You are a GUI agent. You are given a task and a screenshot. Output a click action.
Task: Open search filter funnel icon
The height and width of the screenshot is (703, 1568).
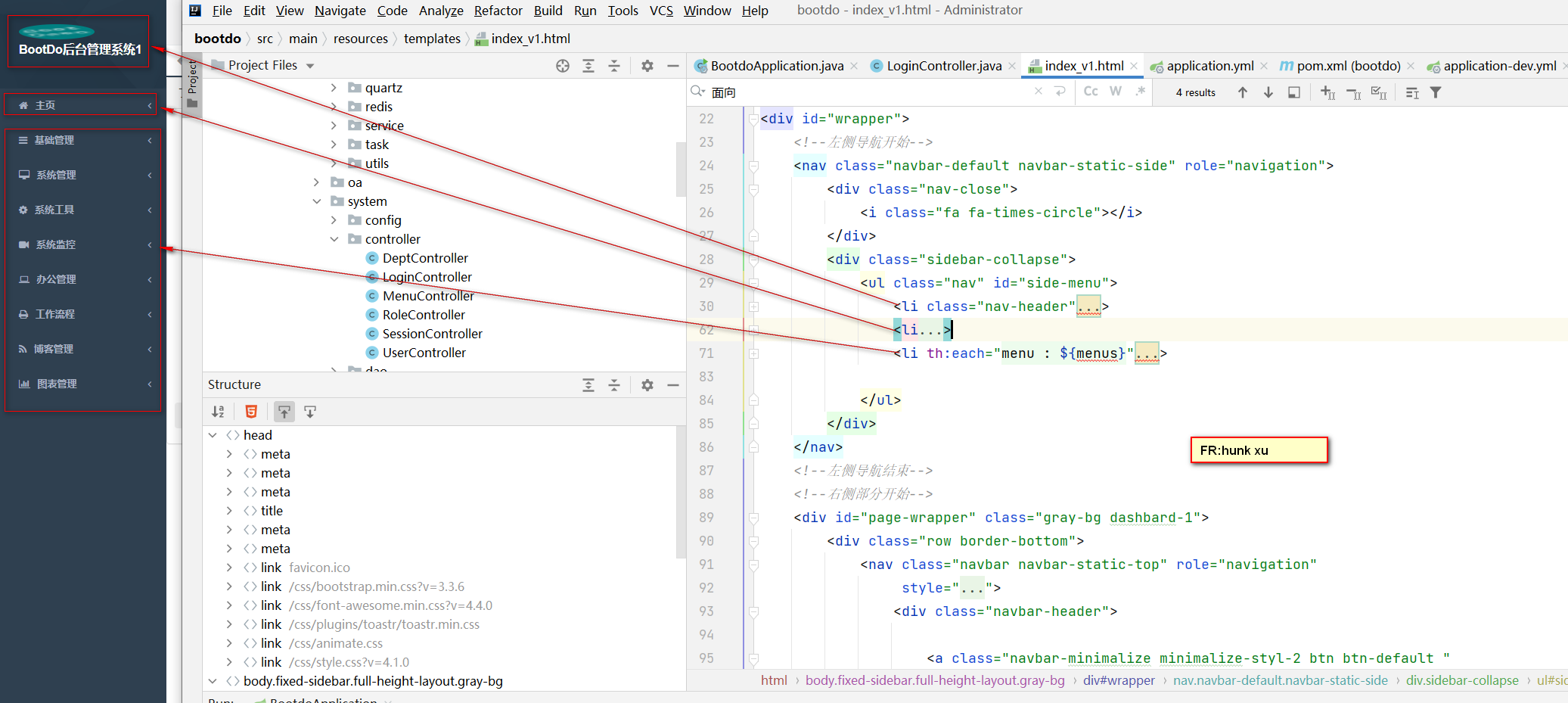1436,92
